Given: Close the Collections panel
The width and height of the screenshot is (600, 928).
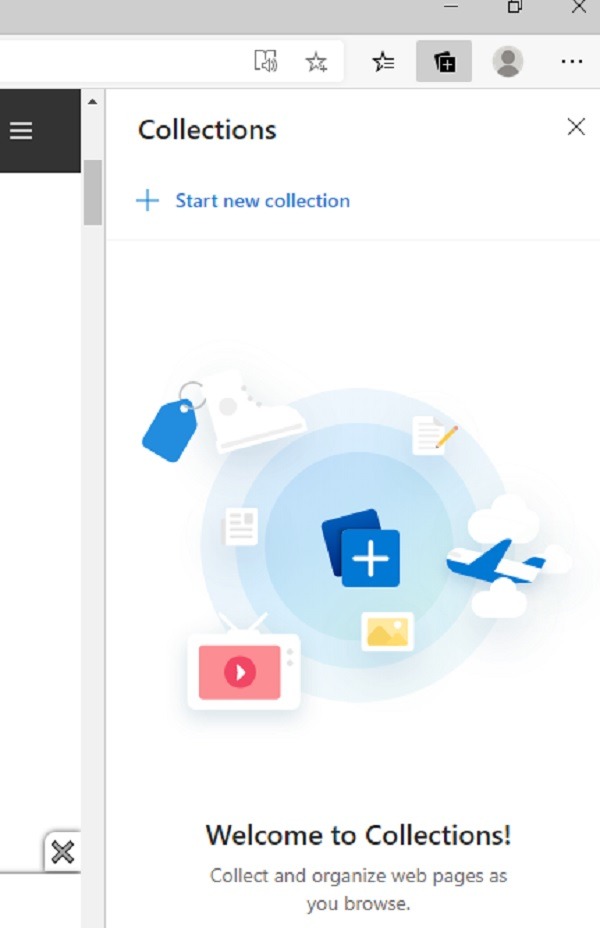Looking at the screenshot, I should click(x=576, y=127).
